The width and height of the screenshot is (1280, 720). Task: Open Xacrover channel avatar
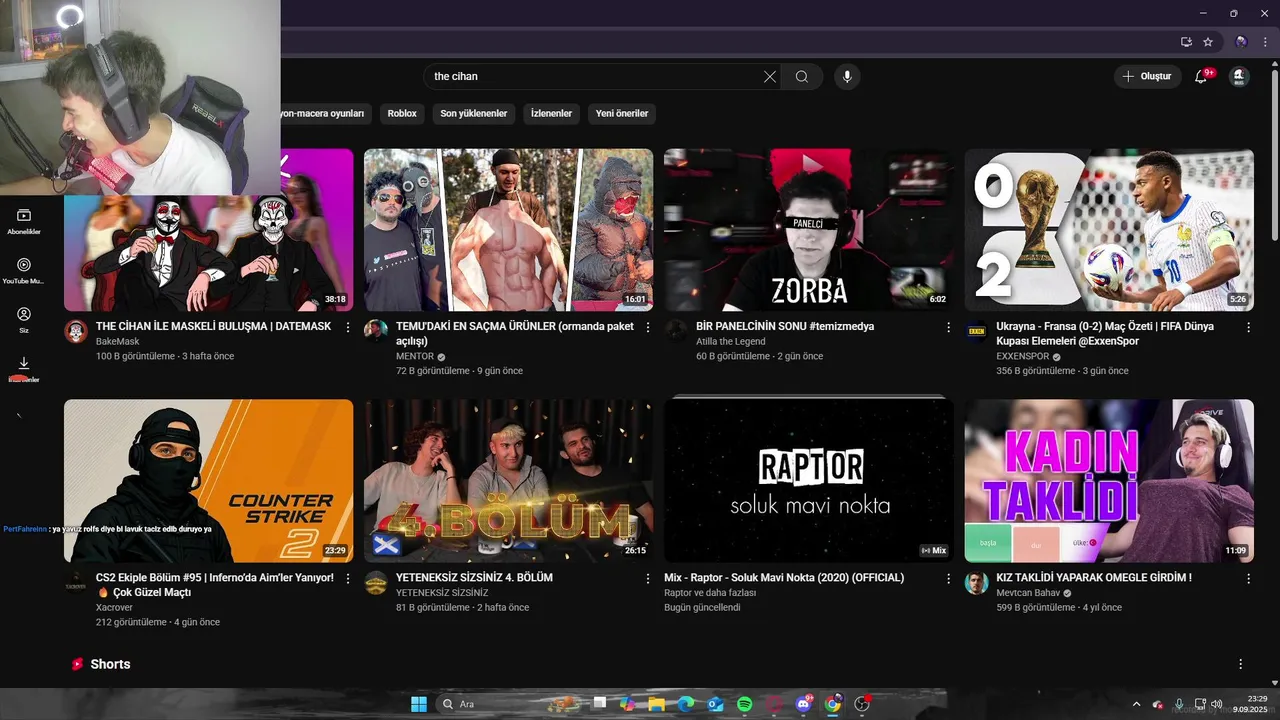pyautogui.click(x=76, y=583)
